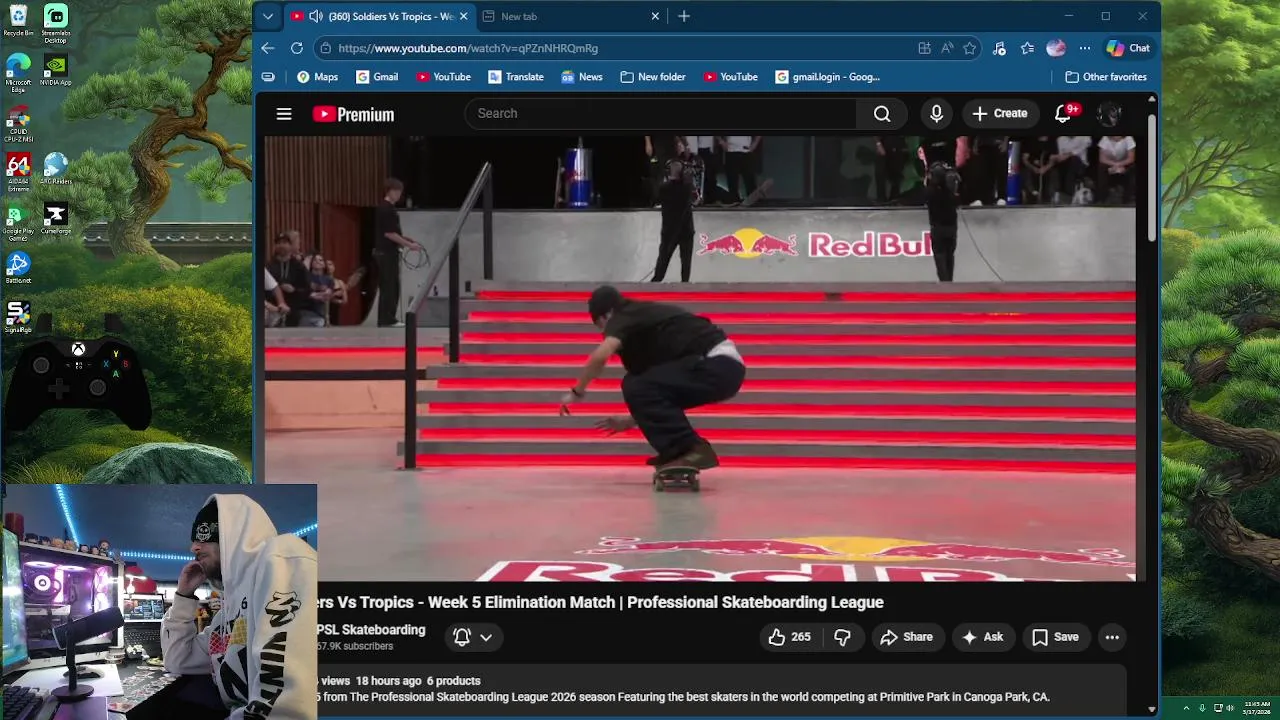Viewport: 1280px width, 720px height.
Task: Open ARC Raiders desktop shortcut
Action: click(56, 169)
